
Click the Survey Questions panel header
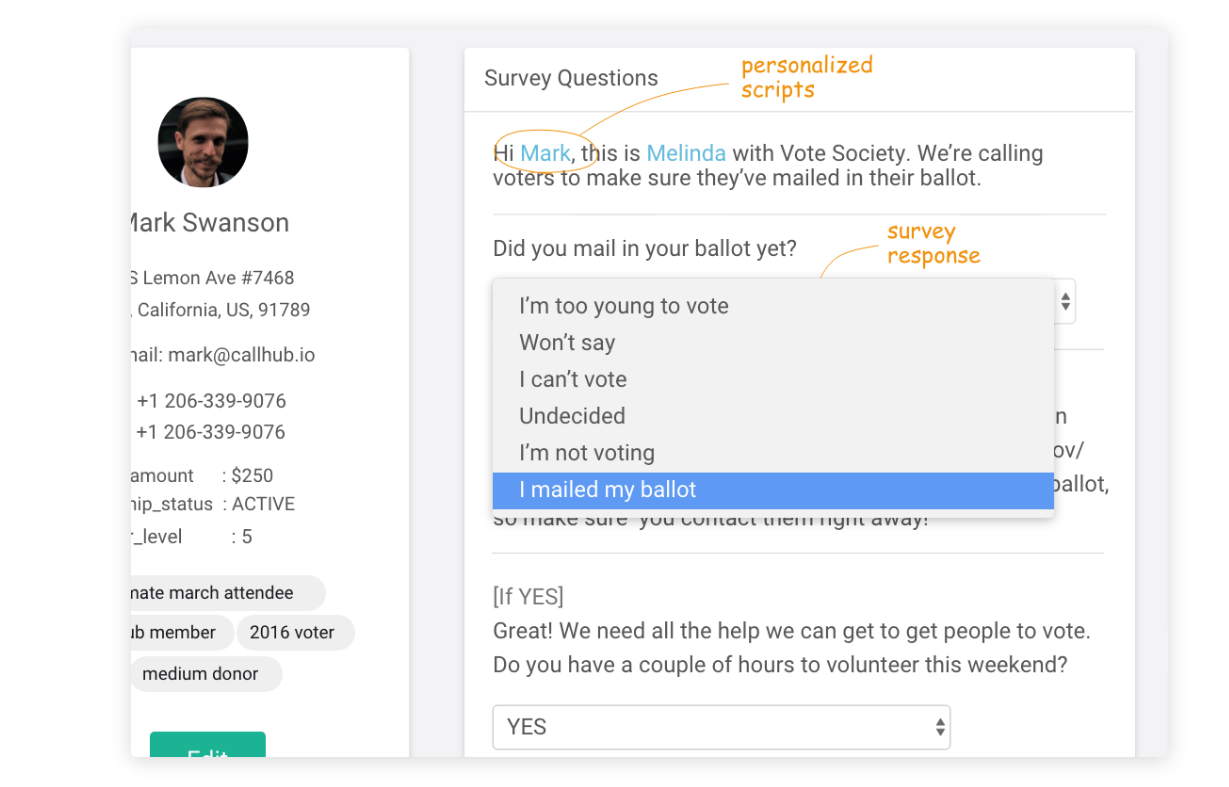799,79
